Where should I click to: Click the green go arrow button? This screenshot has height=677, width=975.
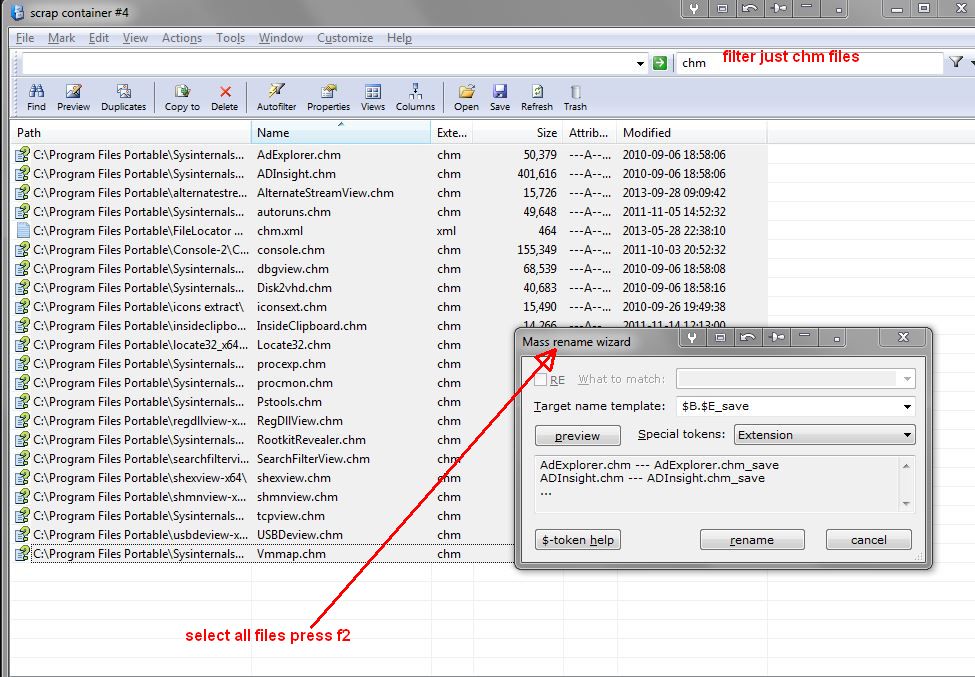[660, 63]
